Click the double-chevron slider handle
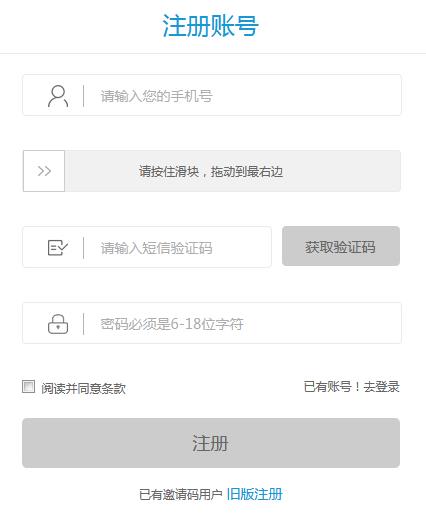 [x=44, y=171]
